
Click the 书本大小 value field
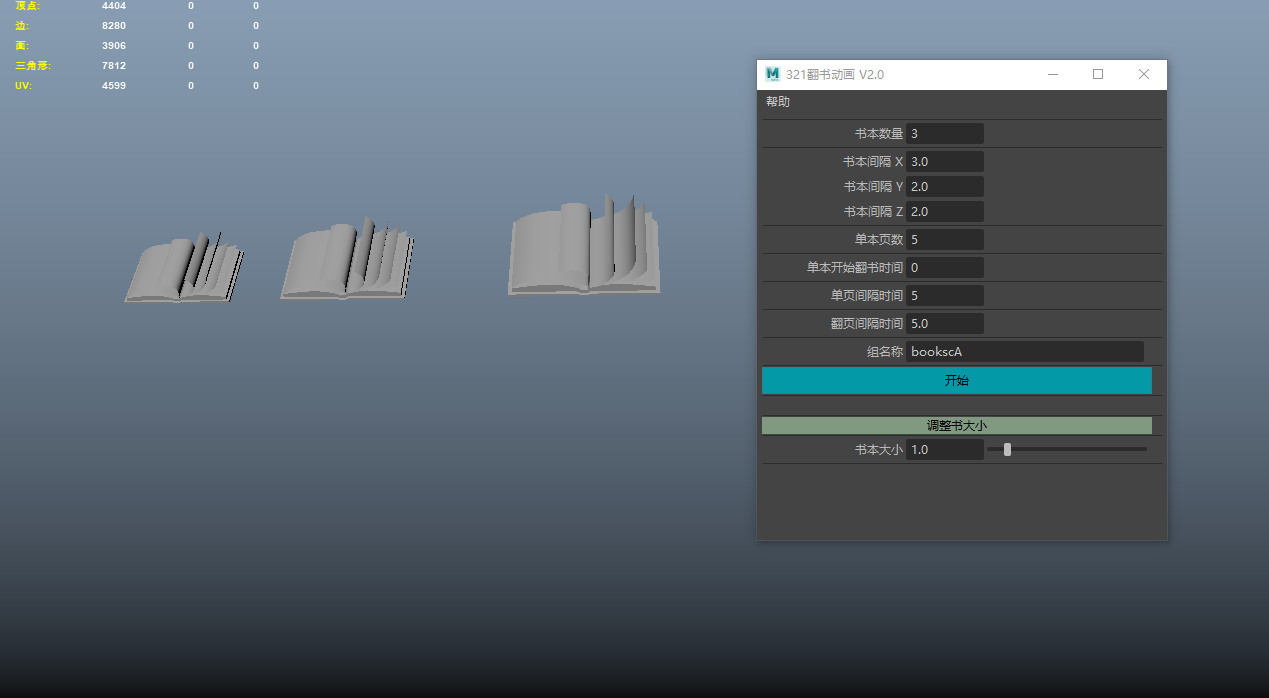pyautogui.click(x=944, y=450)
